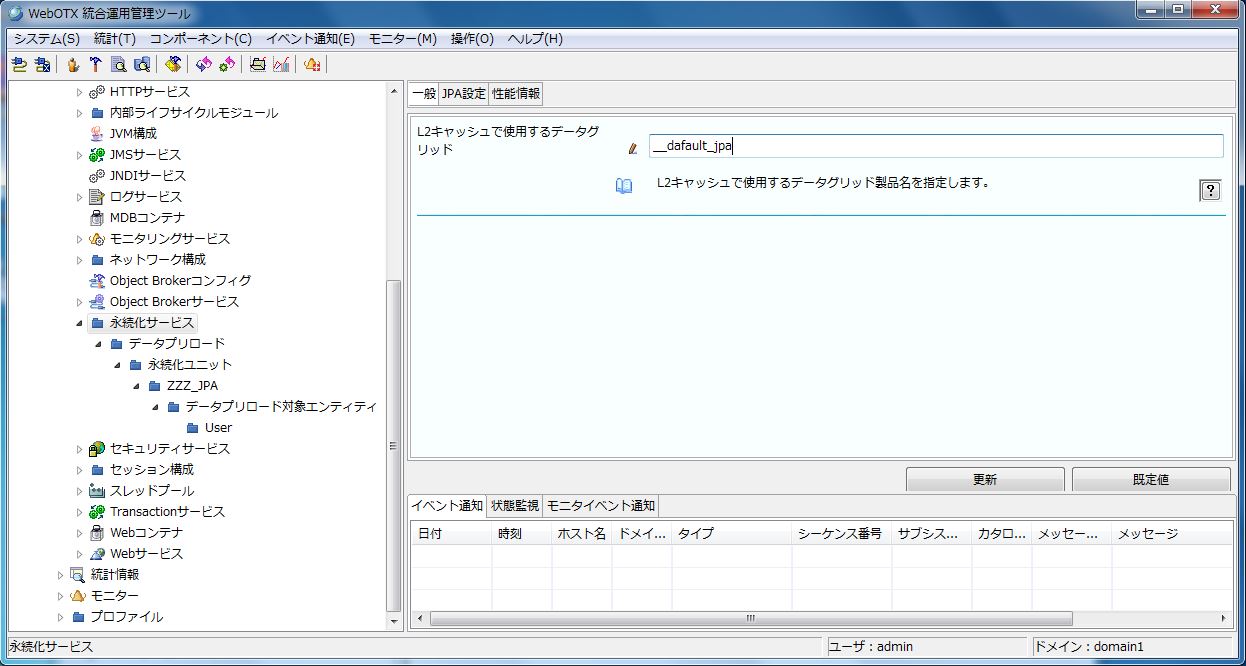This screenshot has height=666, width=1246.
Task: Click the question mark help icon
Action: (x=1210, y=191)
